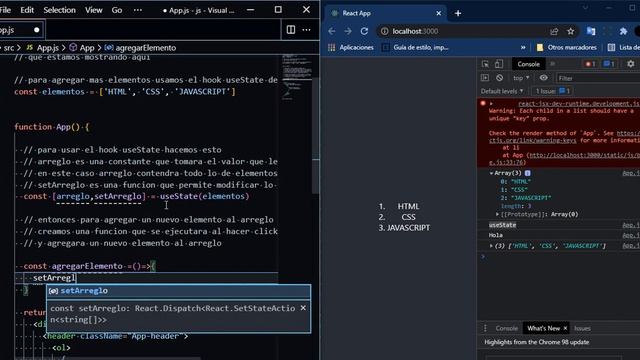This screenshot has height=360, width=640.
Task: Open the Lista de lectura panel
Action: pos(623,48)
